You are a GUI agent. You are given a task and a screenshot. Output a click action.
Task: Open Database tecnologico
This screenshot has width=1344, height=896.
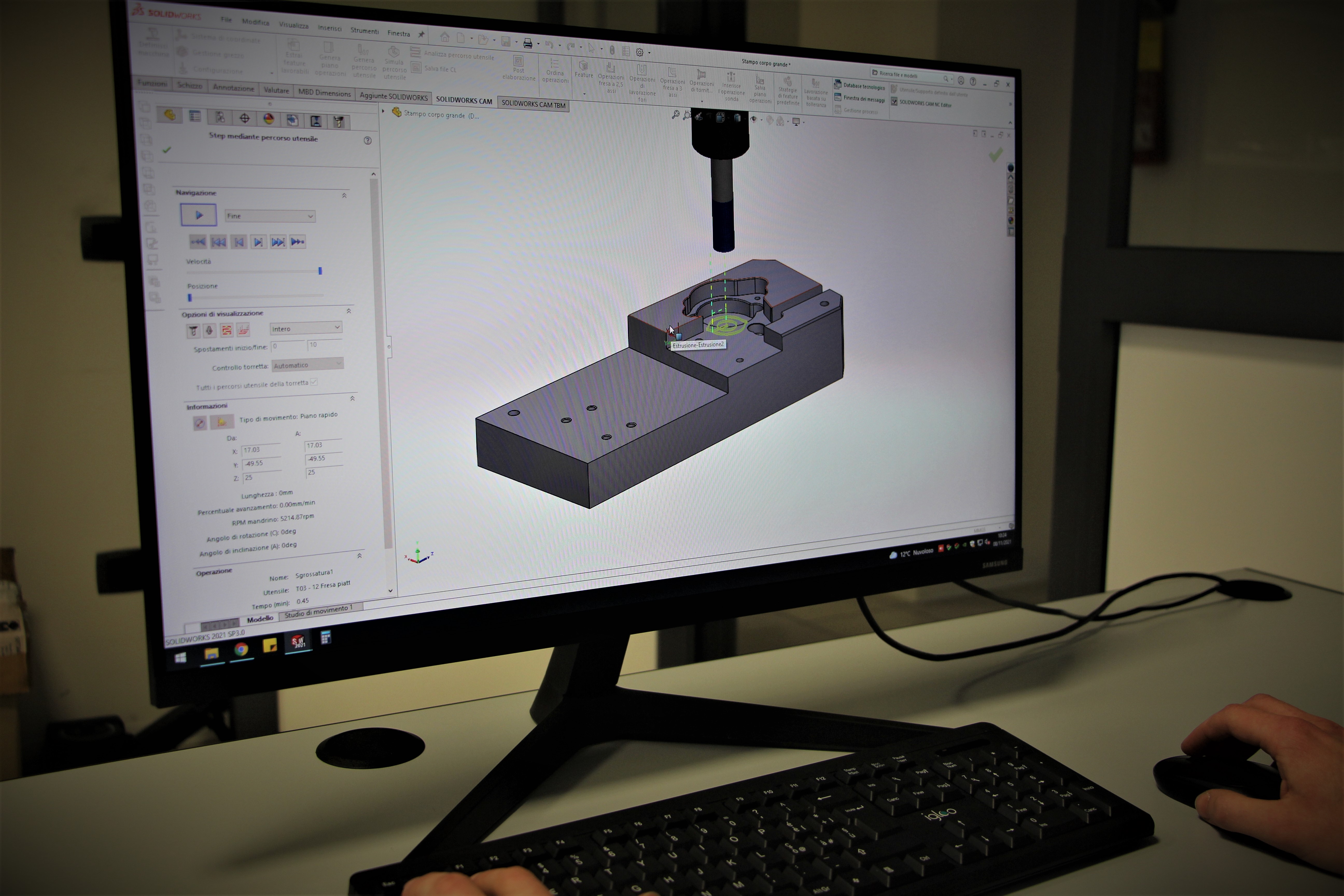click(859, 86)
